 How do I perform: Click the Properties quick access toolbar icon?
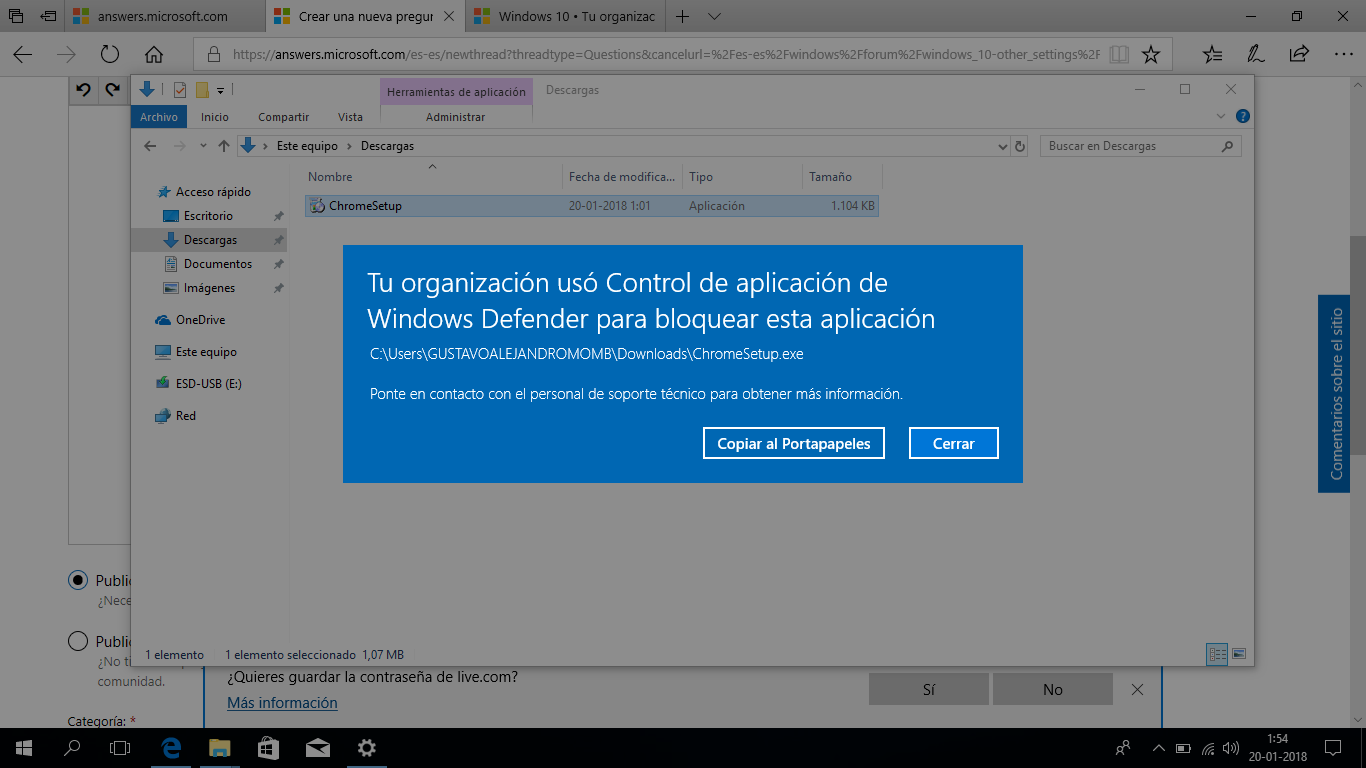[180, 90]
